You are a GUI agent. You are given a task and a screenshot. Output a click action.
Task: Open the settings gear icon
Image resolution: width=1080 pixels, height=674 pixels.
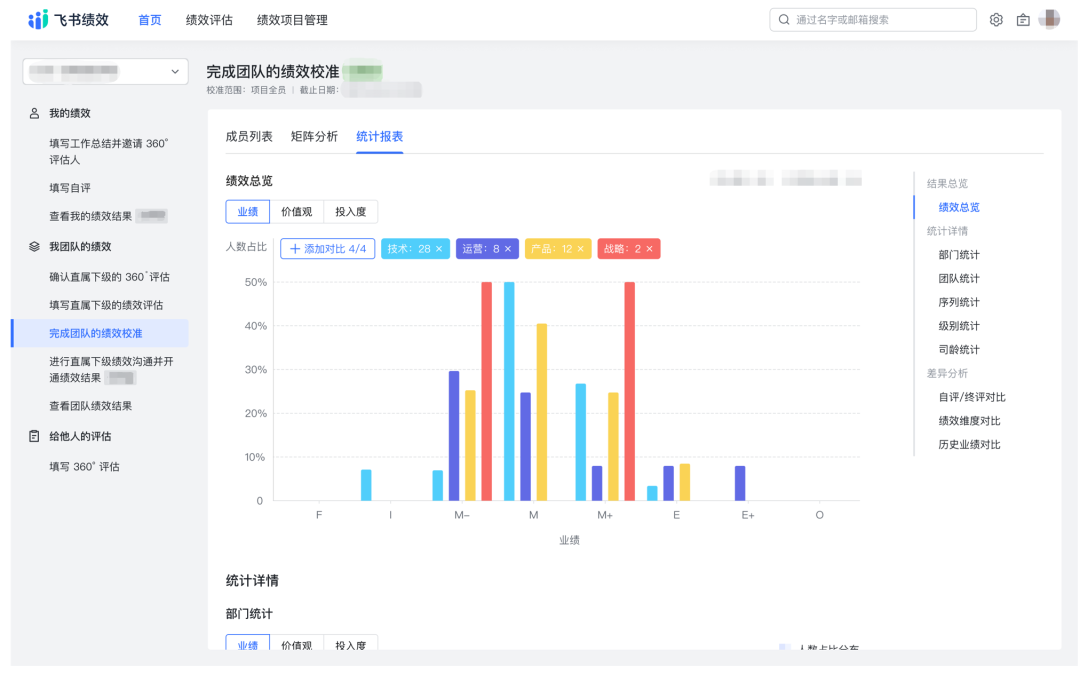996,19
